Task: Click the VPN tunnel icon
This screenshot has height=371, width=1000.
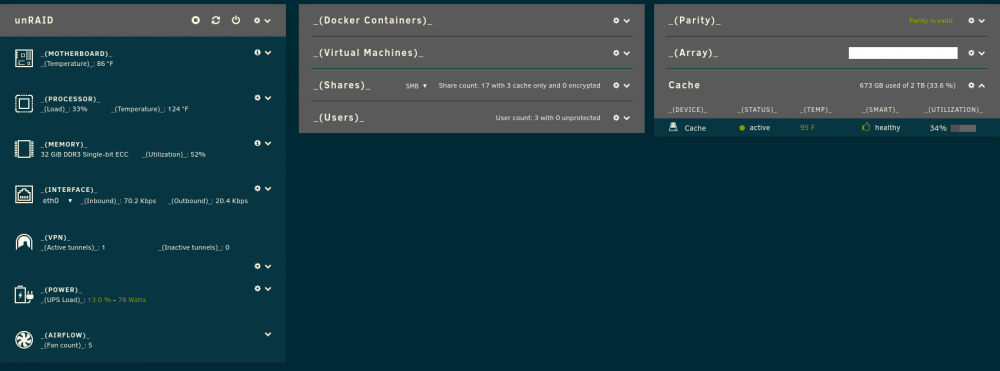Action: point(24,242)
